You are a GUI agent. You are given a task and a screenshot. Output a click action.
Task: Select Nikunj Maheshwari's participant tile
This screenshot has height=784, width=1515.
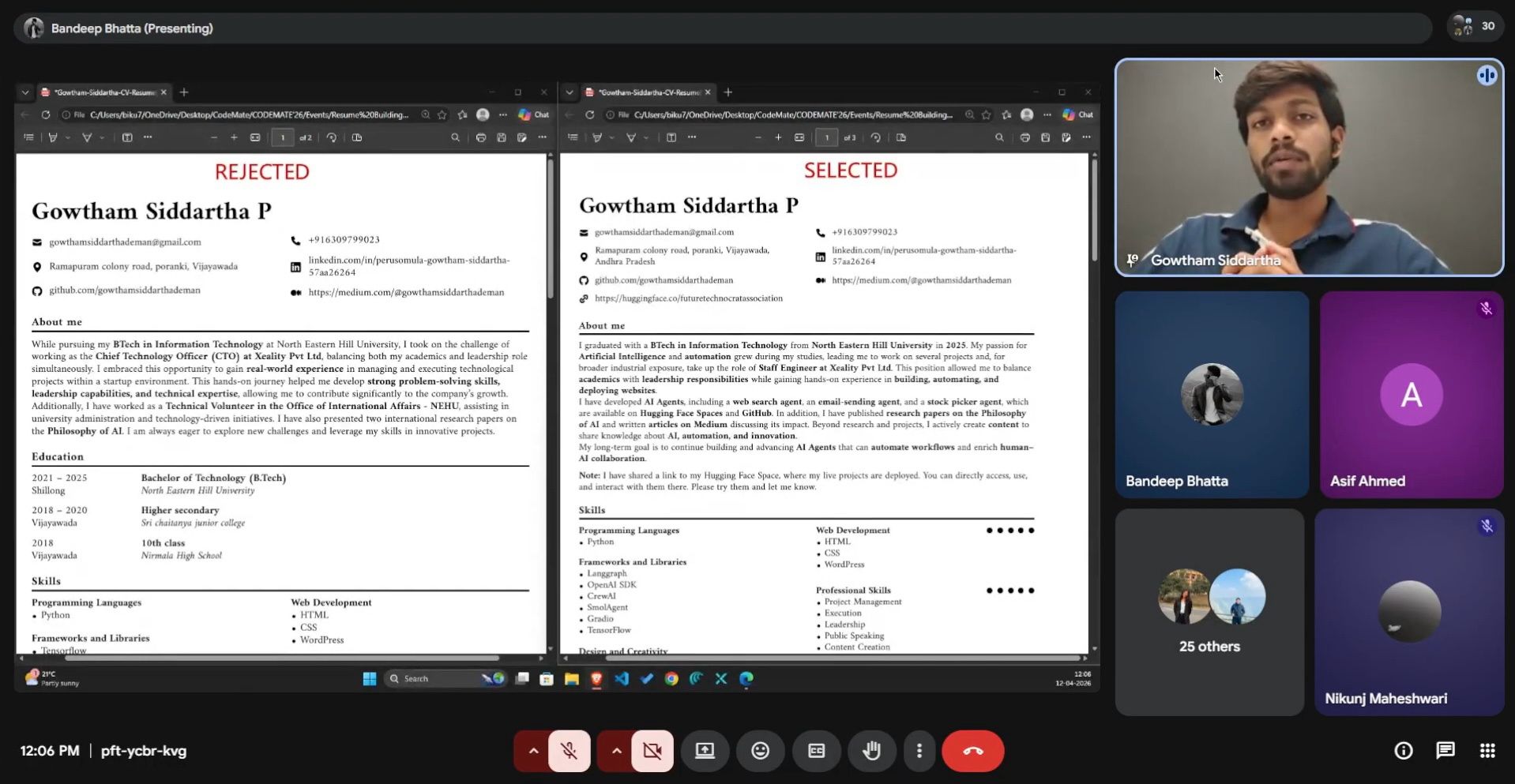tap(1409, 612)
